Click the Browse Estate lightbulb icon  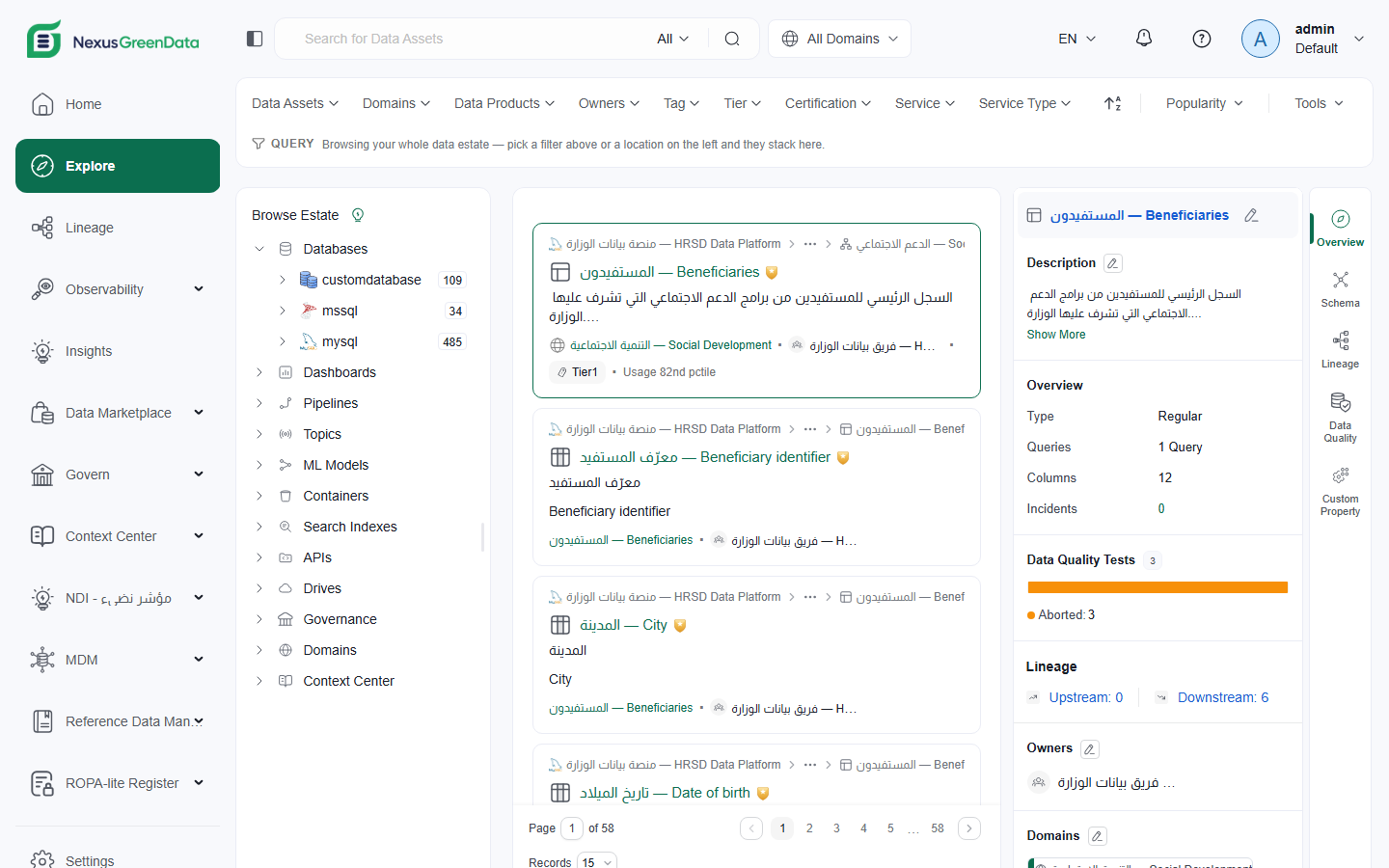pyautogui.click(x=358, y=215)
